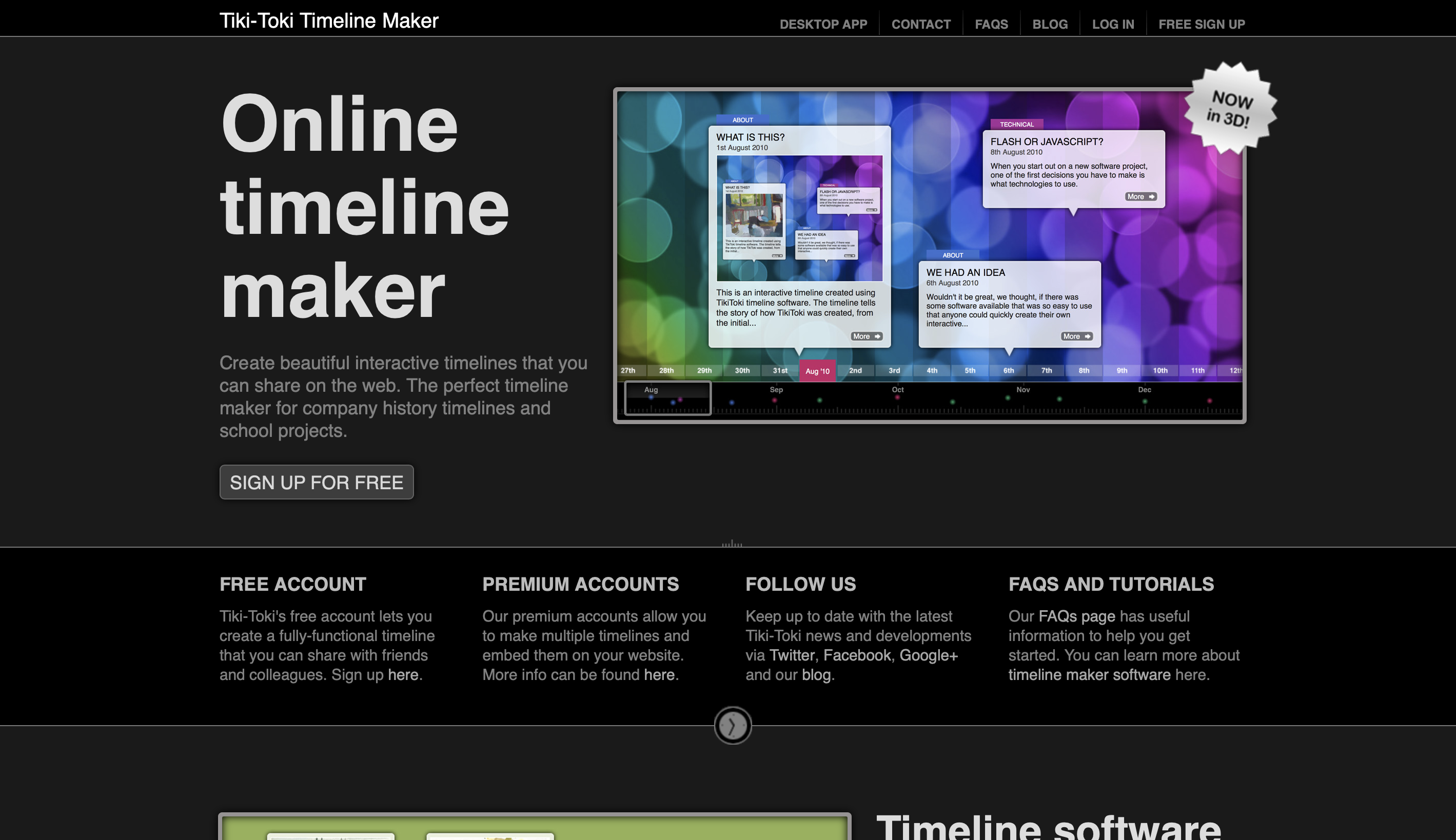The width and height of the screenshot is (1456, 840).
Task: Click the embedded screenshot in 'What is this?' card
Action: click(x=799, y=218)
